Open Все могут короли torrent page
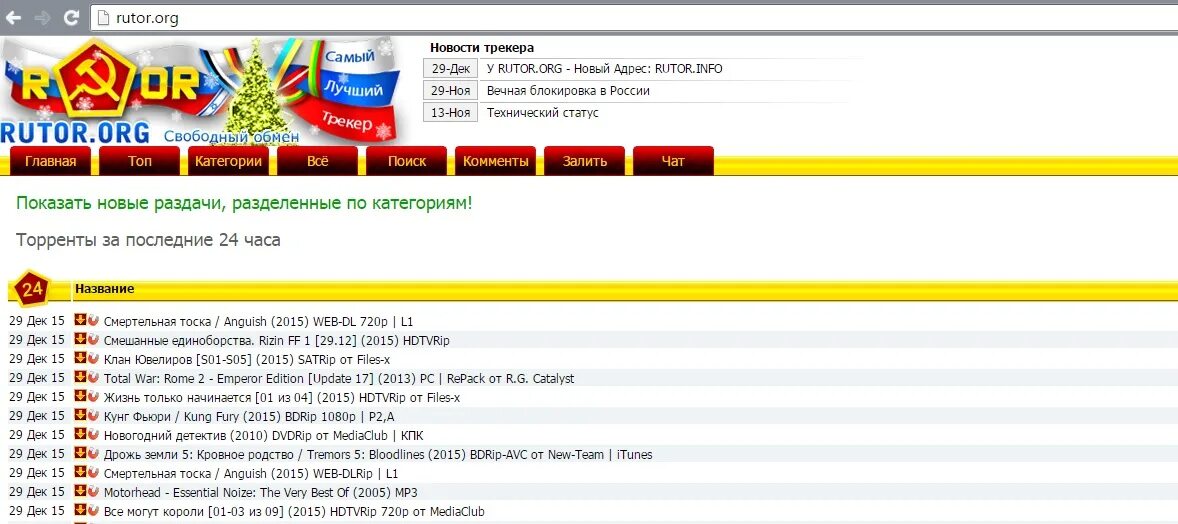This screenshot has width=1178, height=524. pyautogui.click(x=294, y=511)
